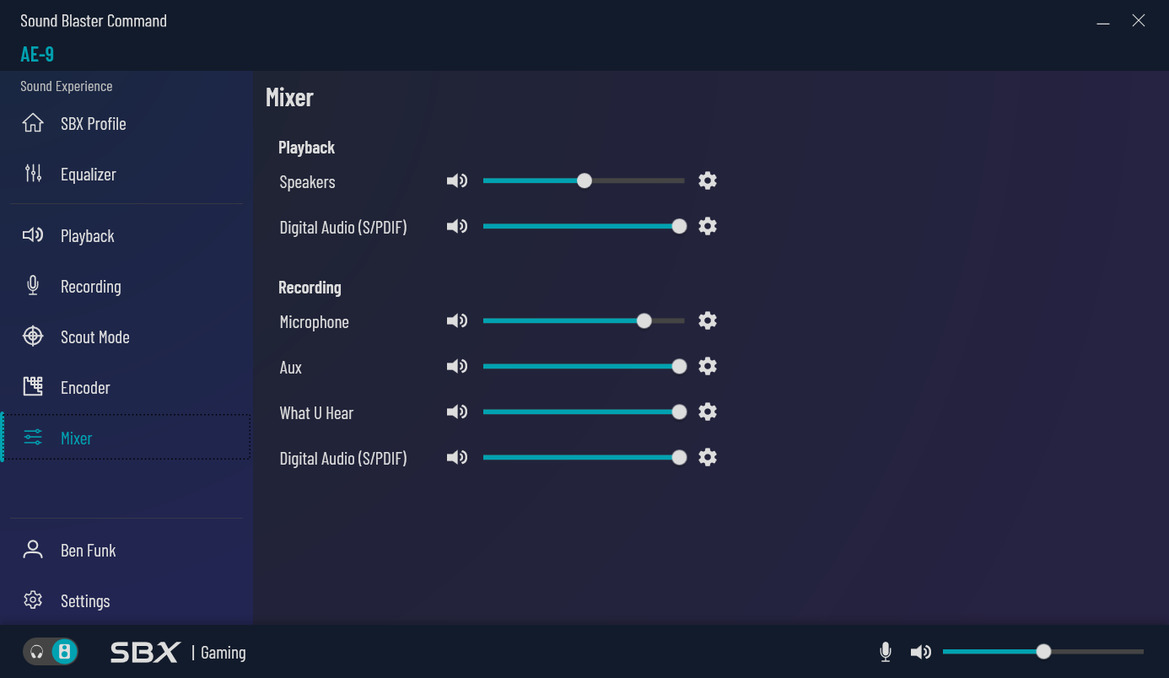This screenshot has height=678, width=1169.
Task: Mute microphone from bottom bar
Action: tap(885, 652)
